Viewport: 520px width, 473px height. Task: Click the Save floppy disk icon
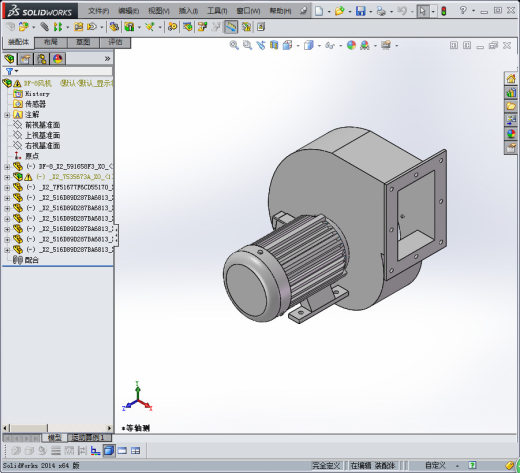(x=360, y=11)
